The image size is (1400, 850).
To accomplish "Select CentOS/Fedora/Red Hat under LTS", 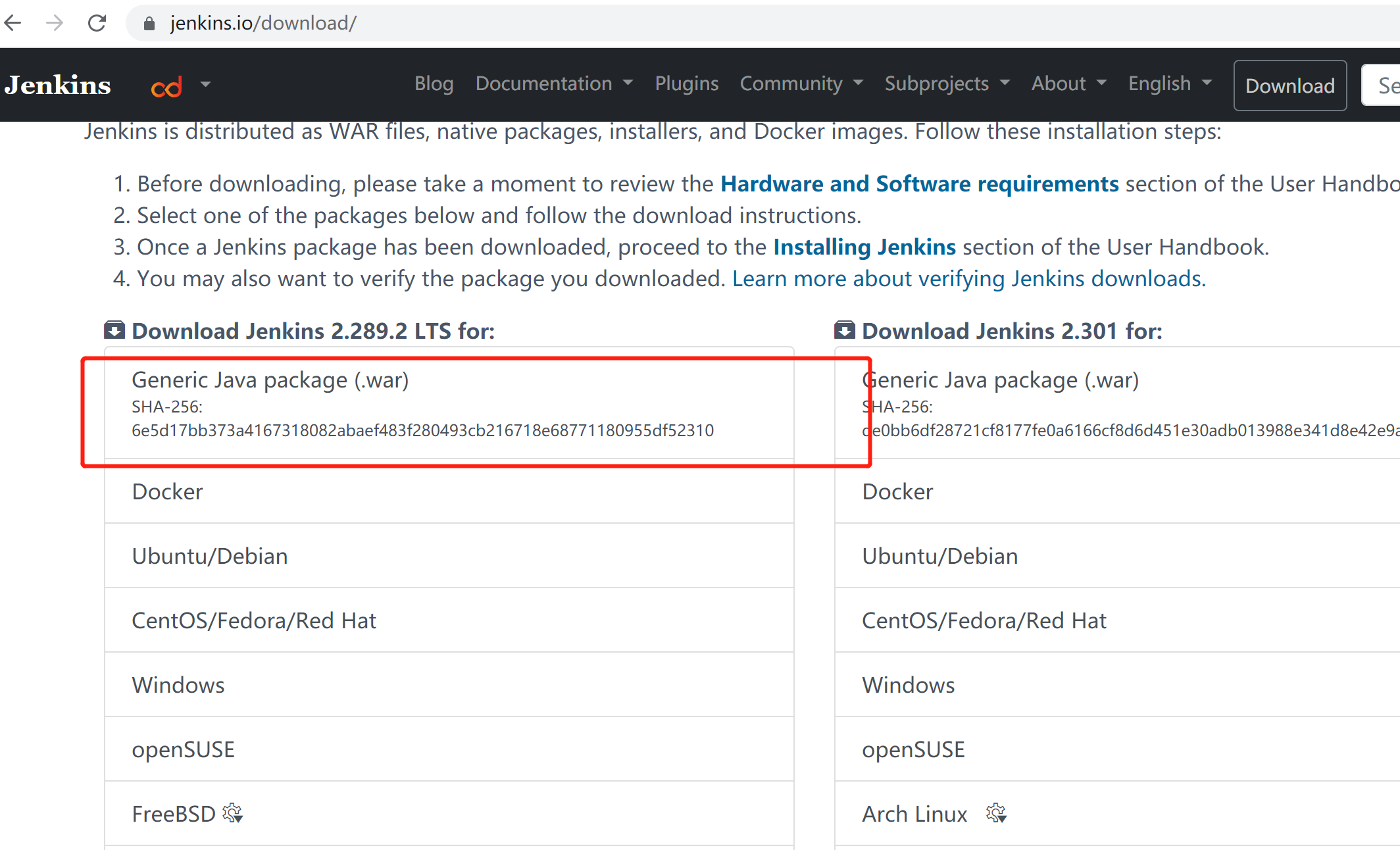I will coord(449,620).
